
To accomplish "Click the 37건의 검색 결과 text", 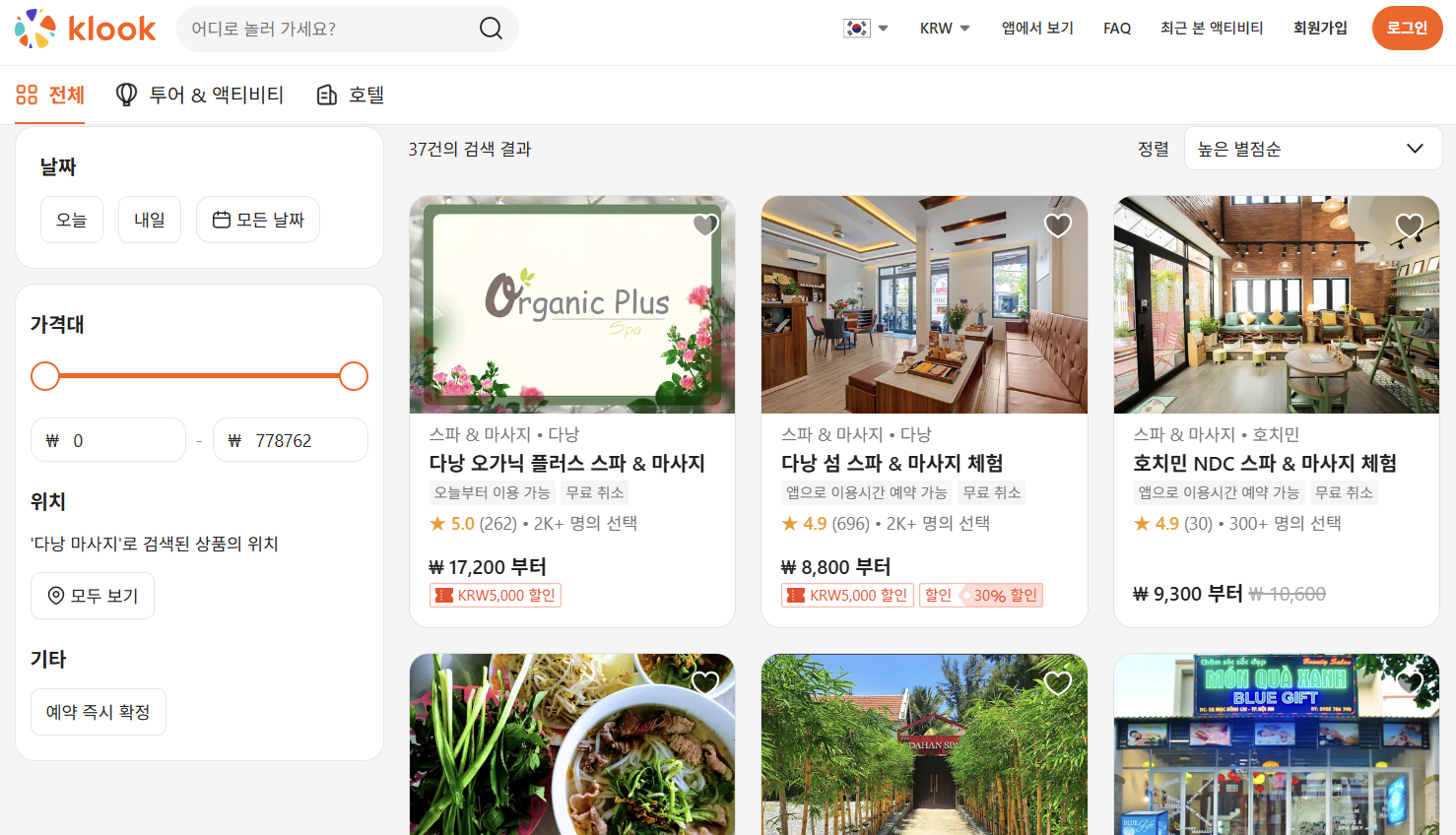I will (x=470, y=149).
